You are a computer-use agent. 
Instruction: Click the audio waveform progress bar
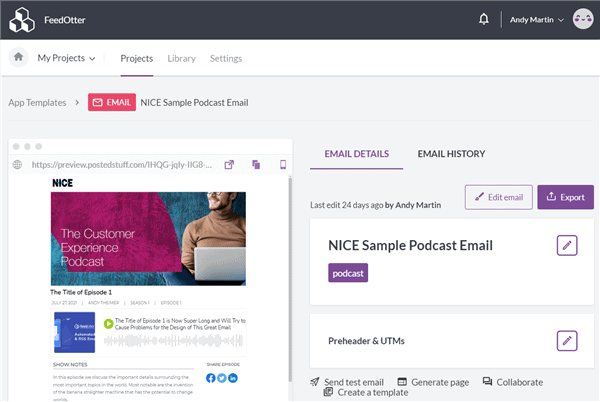coord(173,340)
